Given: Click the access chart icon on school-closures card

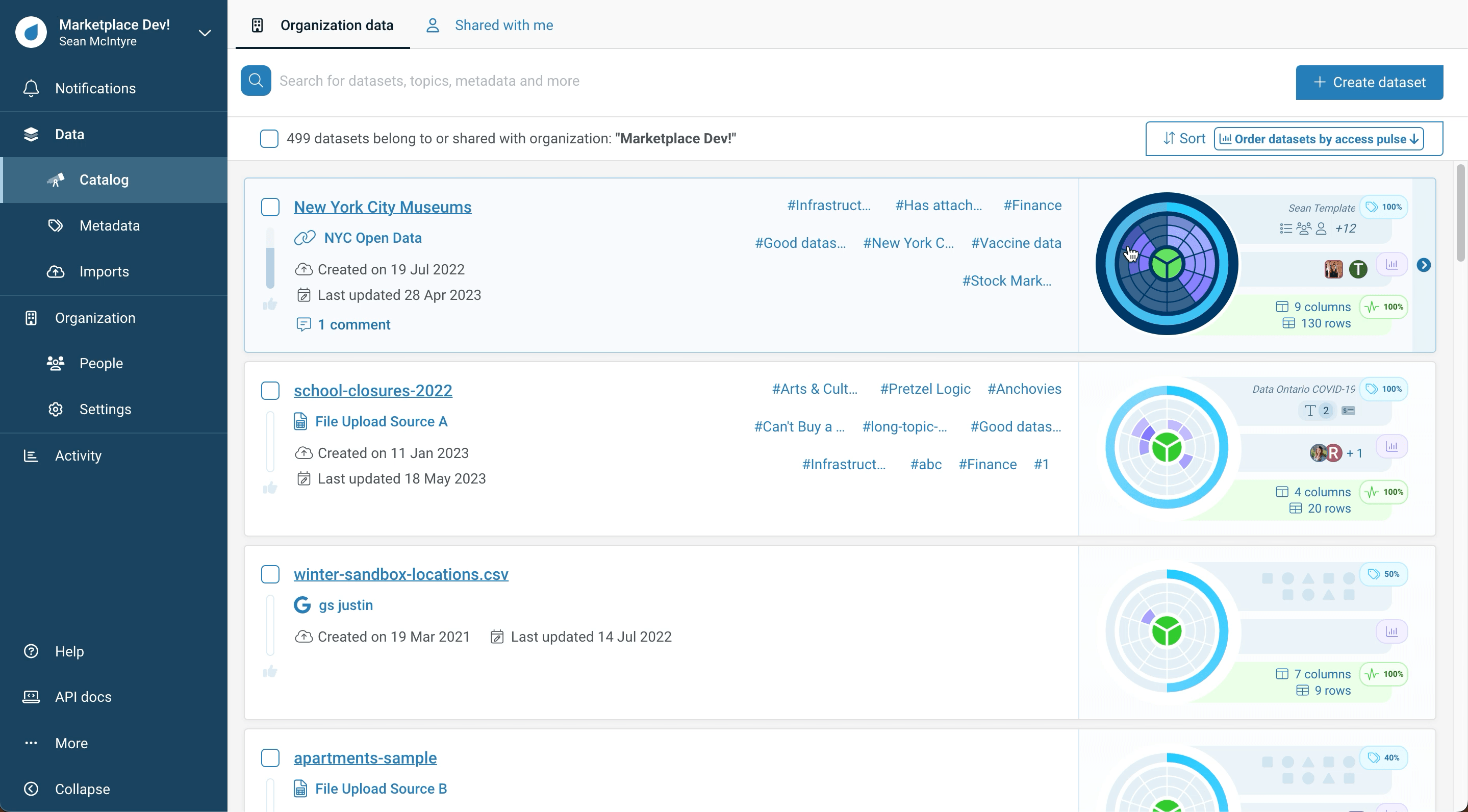Looking at the screenshot, I should (1391, 446).
